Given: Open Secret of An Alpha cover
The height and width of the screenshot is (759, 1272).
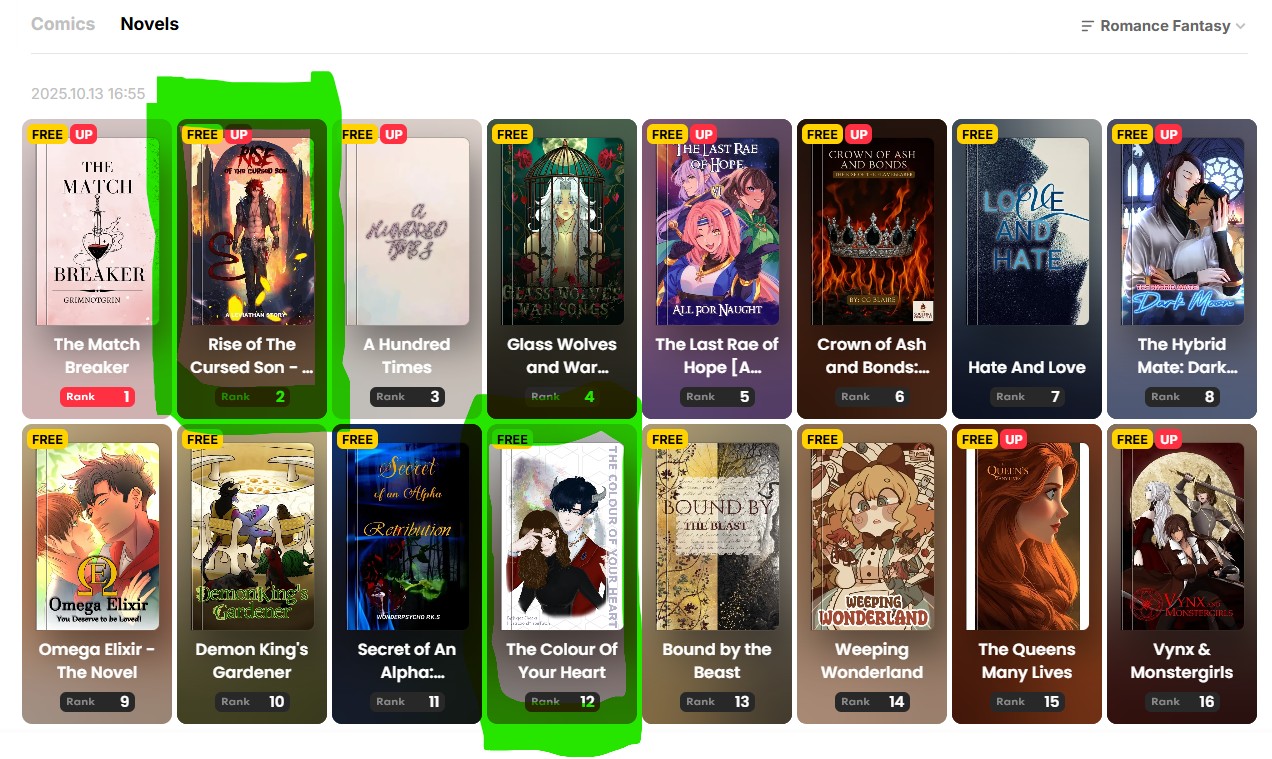Looking at the screenshot, I should tap(407, 536).
